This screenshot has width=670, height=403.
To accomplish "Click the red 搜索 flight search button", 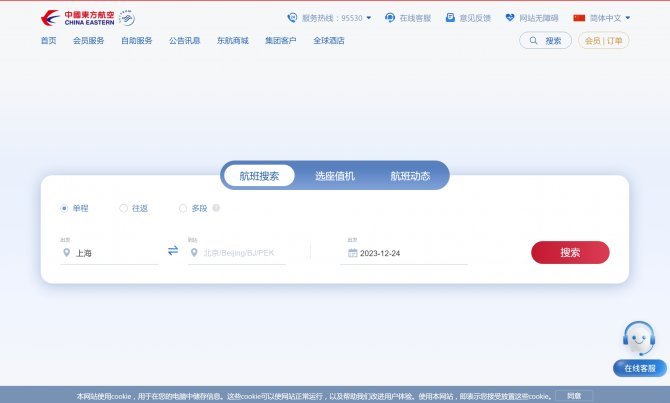I will pyautogui.click(x=570, y=252).
